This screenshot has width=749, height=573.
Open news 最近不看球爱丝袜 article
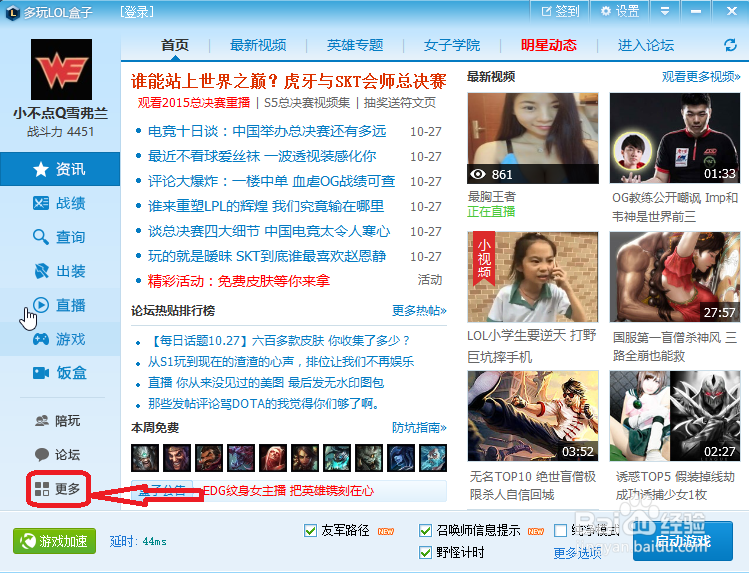click(262, 156)
